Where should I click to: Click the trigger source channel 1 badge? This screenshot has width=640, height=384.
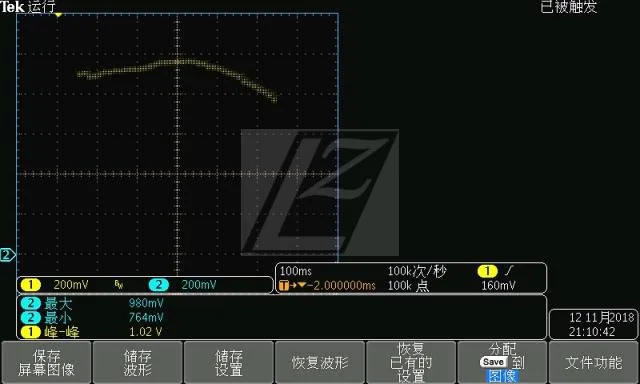pos(487,271)
